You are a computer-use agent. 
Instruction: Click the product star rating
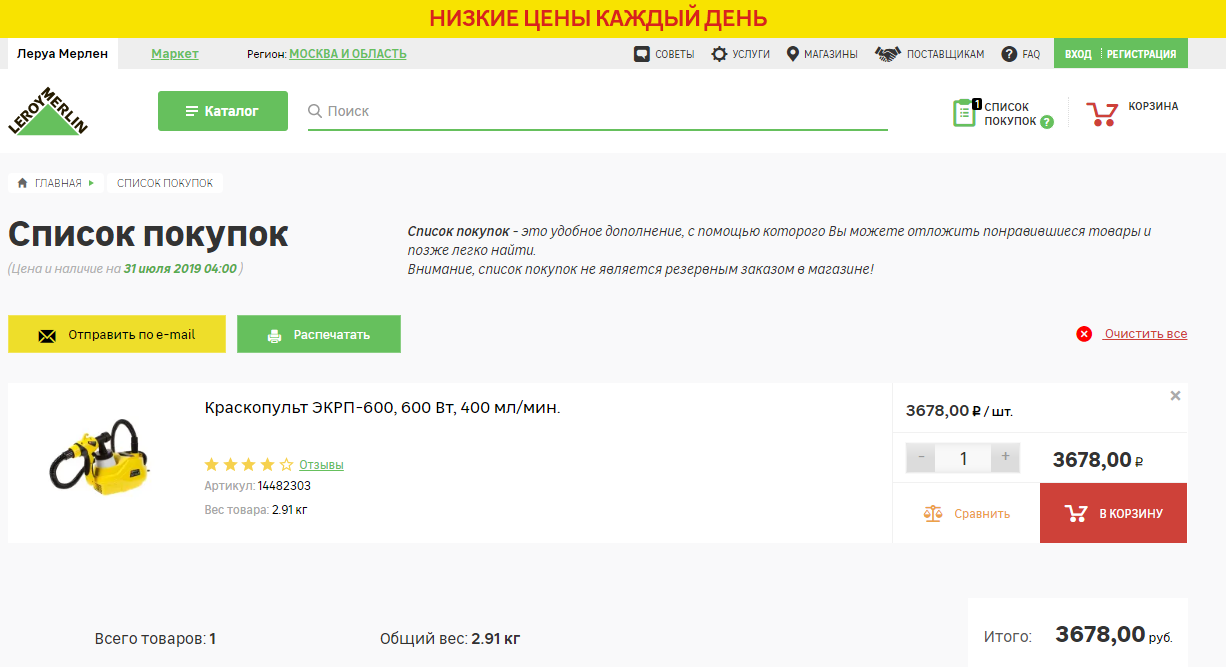pyautogui.click(x=249, y=465)
